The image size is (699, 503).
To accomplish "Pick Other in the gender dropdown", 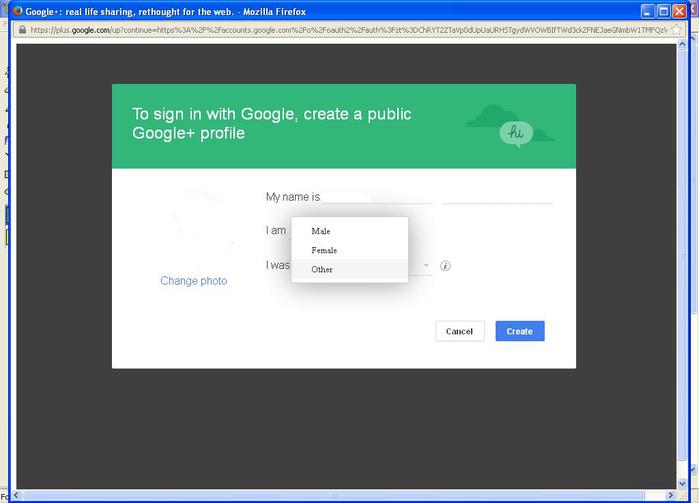I will click(x=350, y=269).
